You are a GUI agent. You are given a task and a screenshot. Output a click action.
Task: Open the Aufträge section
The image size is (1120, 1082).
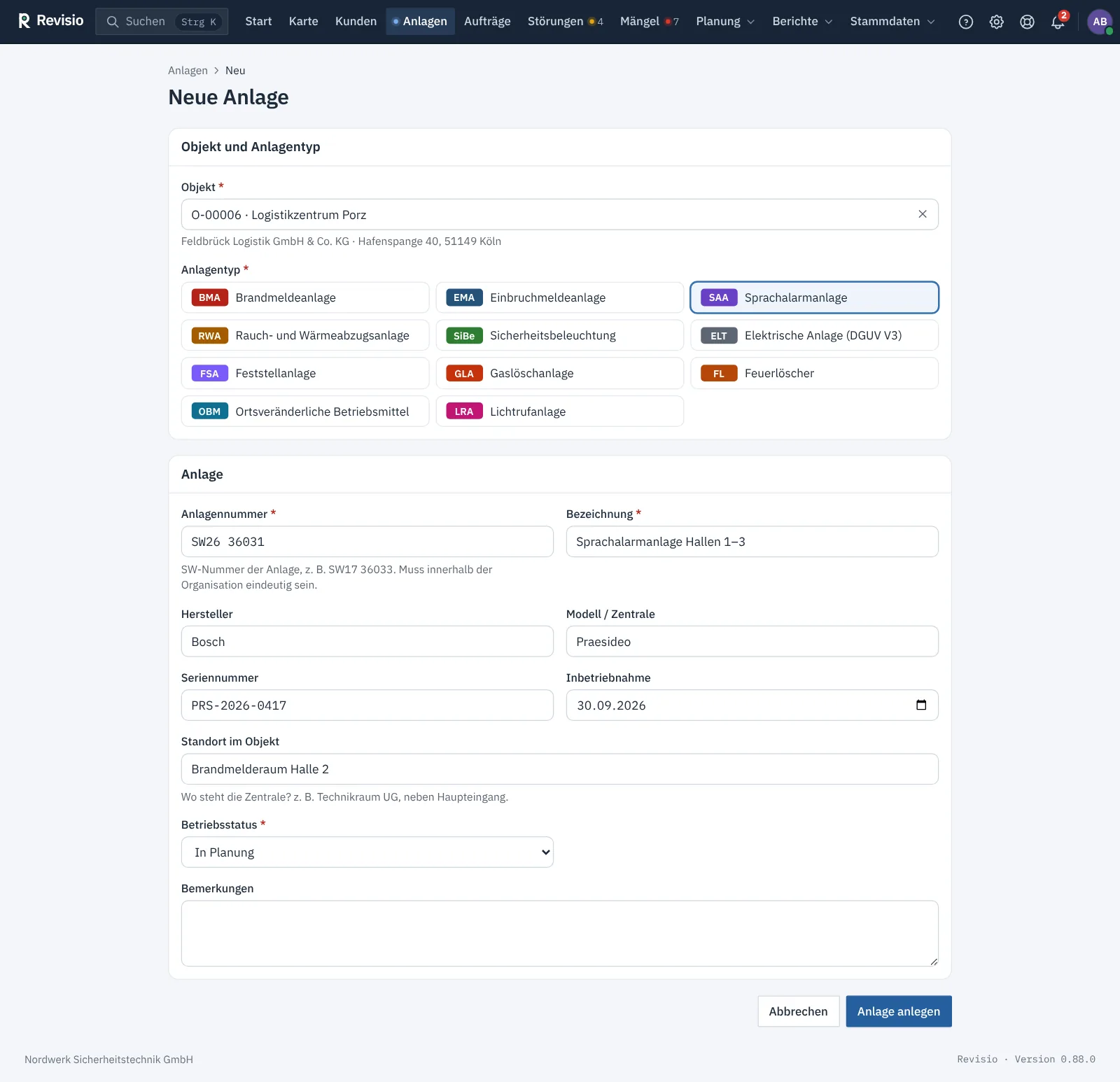point(487,22)
